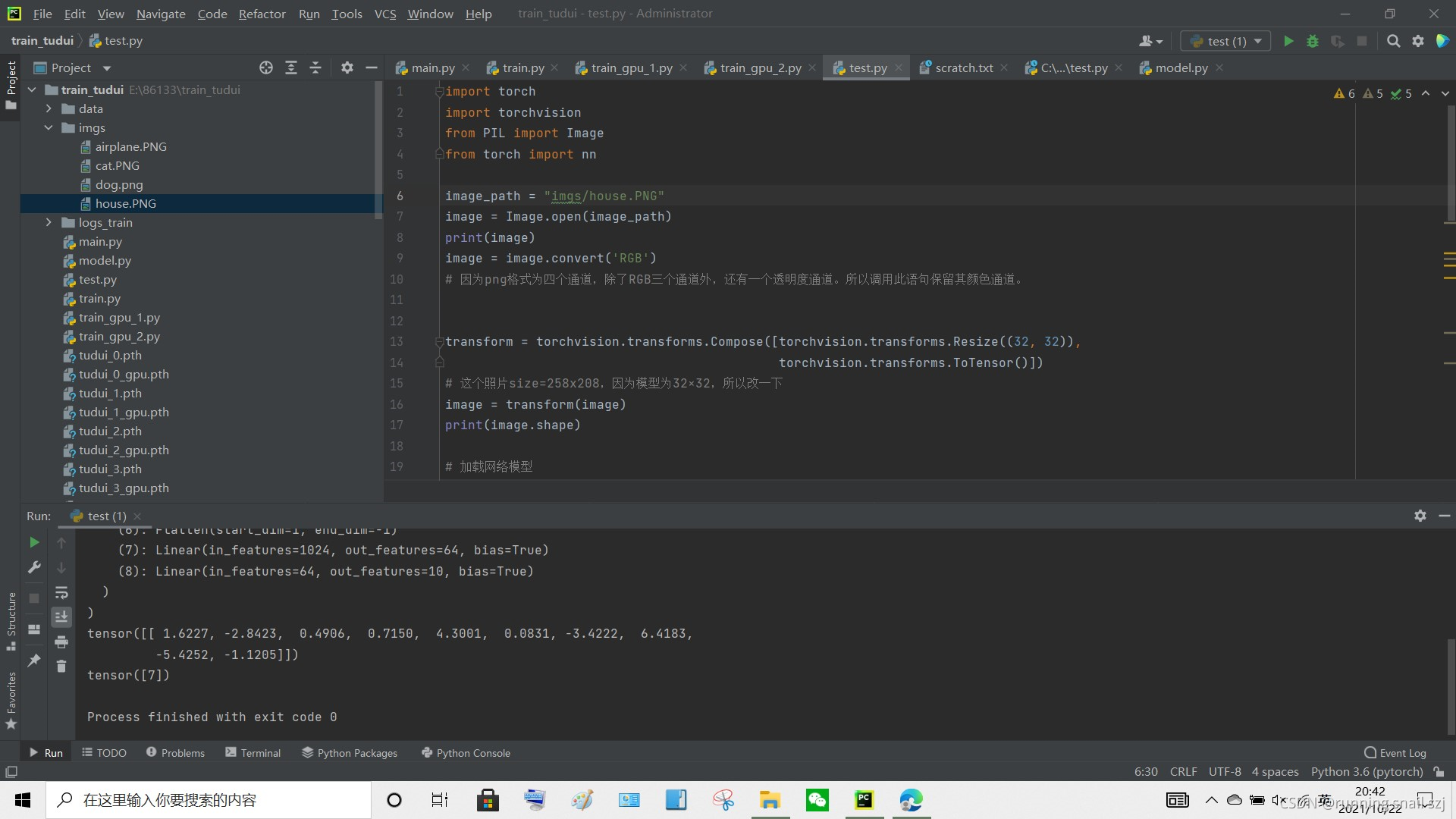The image size is (1456, 819).
Task: Collapse the imgs folder
Action: [x=49, y=127]
